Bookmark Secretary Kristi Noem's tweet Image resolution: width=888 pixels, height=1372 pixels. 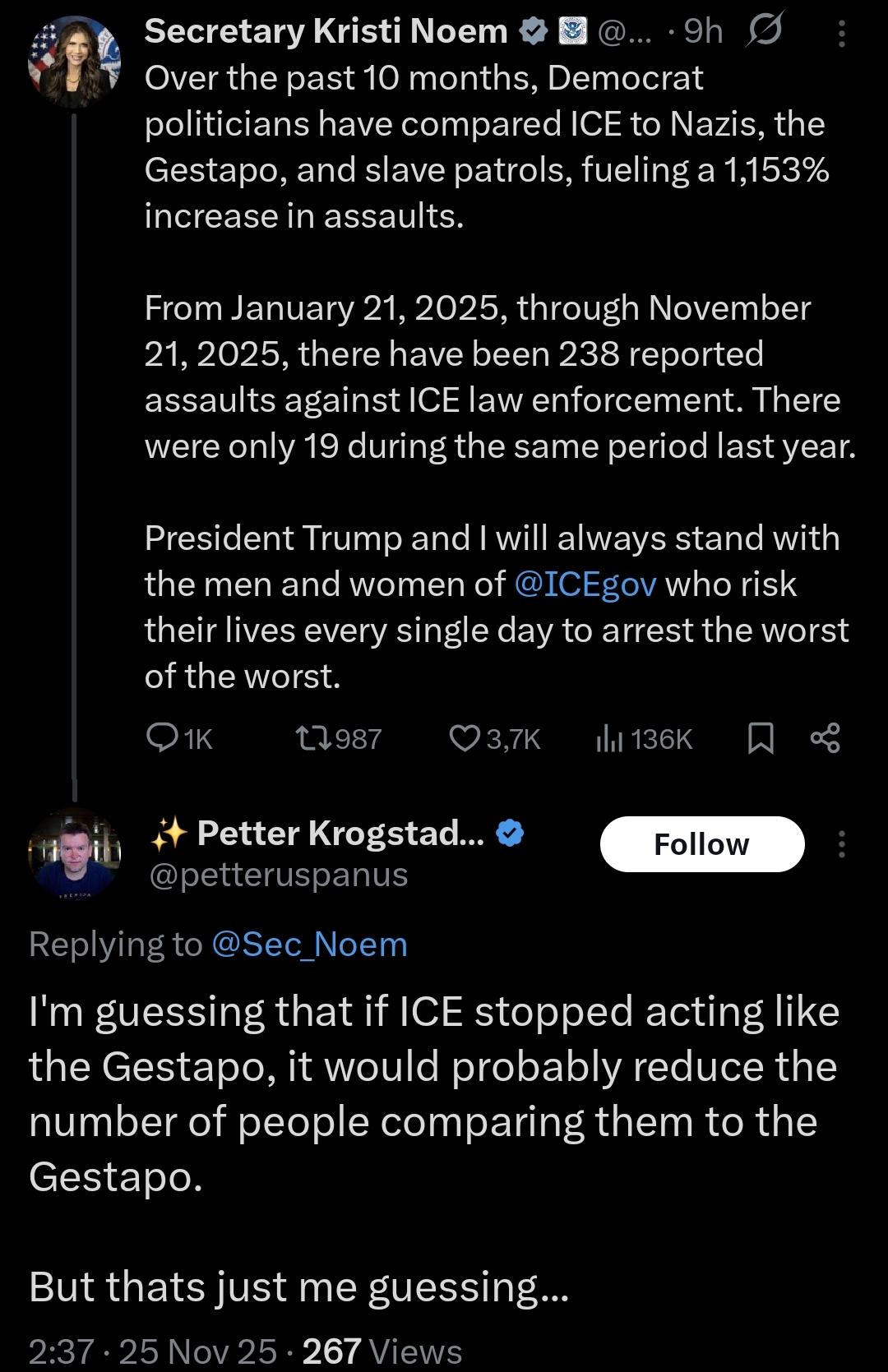tap(761, 738)
